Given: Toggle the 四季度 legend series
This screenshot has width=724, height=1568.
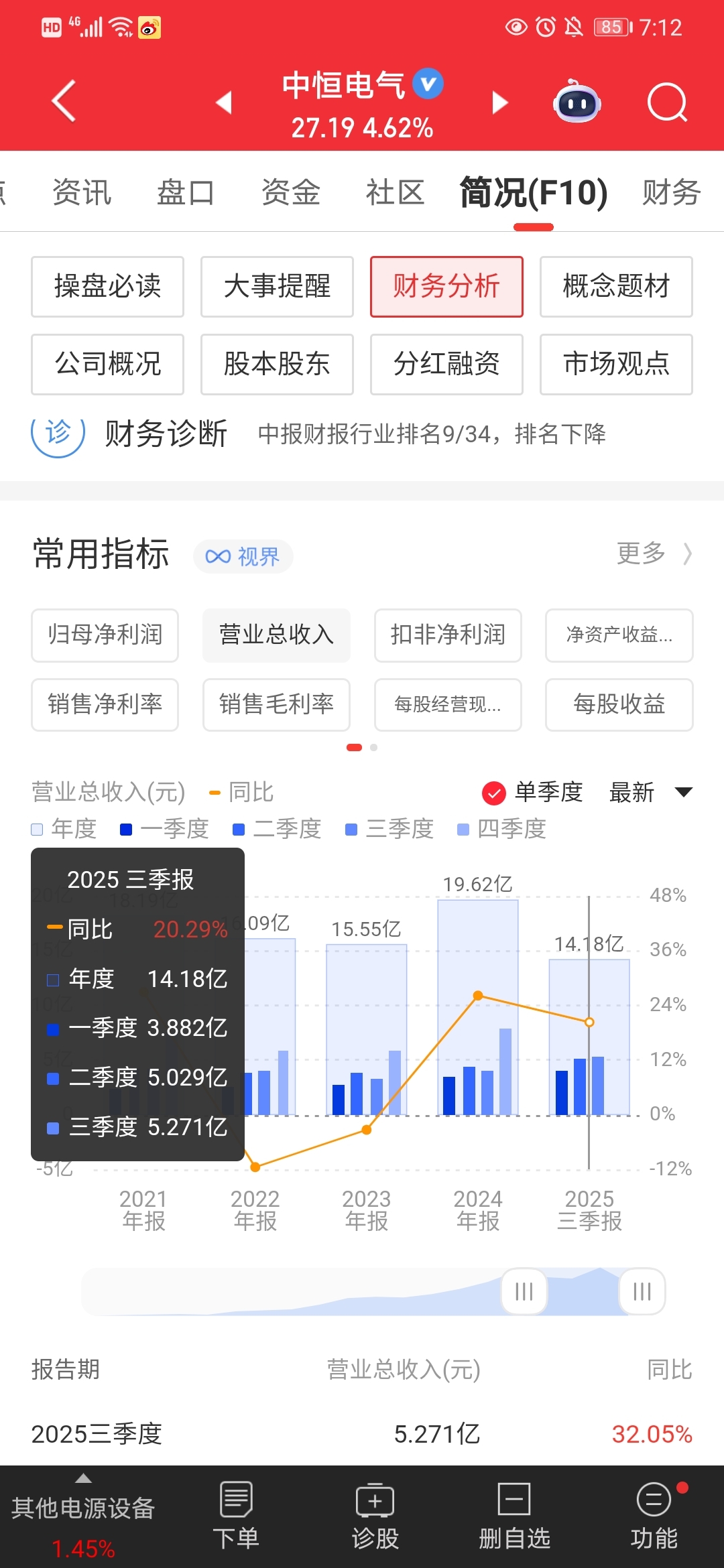Looking at the screenshot, I should (501, 829).
